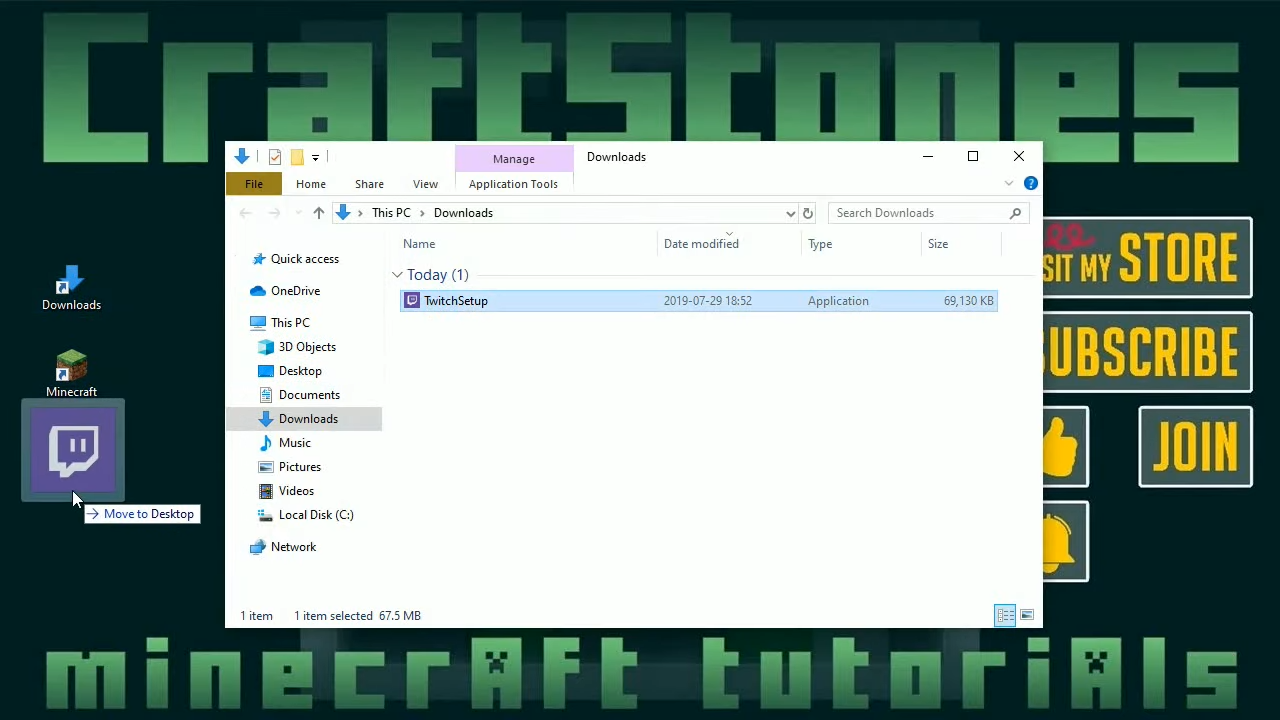This screenshot has height=720, width=1280.
Task: Expand the address bar history dropdown
Action: click(x=790, y=213)
